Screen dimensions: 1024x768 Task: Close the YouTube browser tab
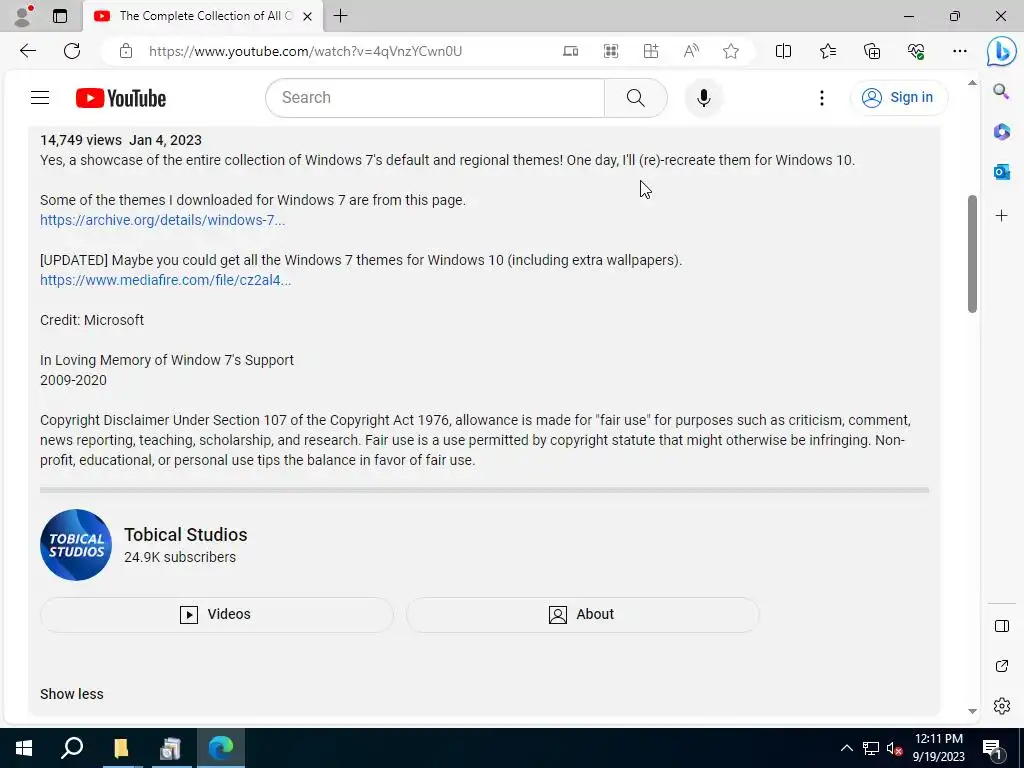click(308, 16)
